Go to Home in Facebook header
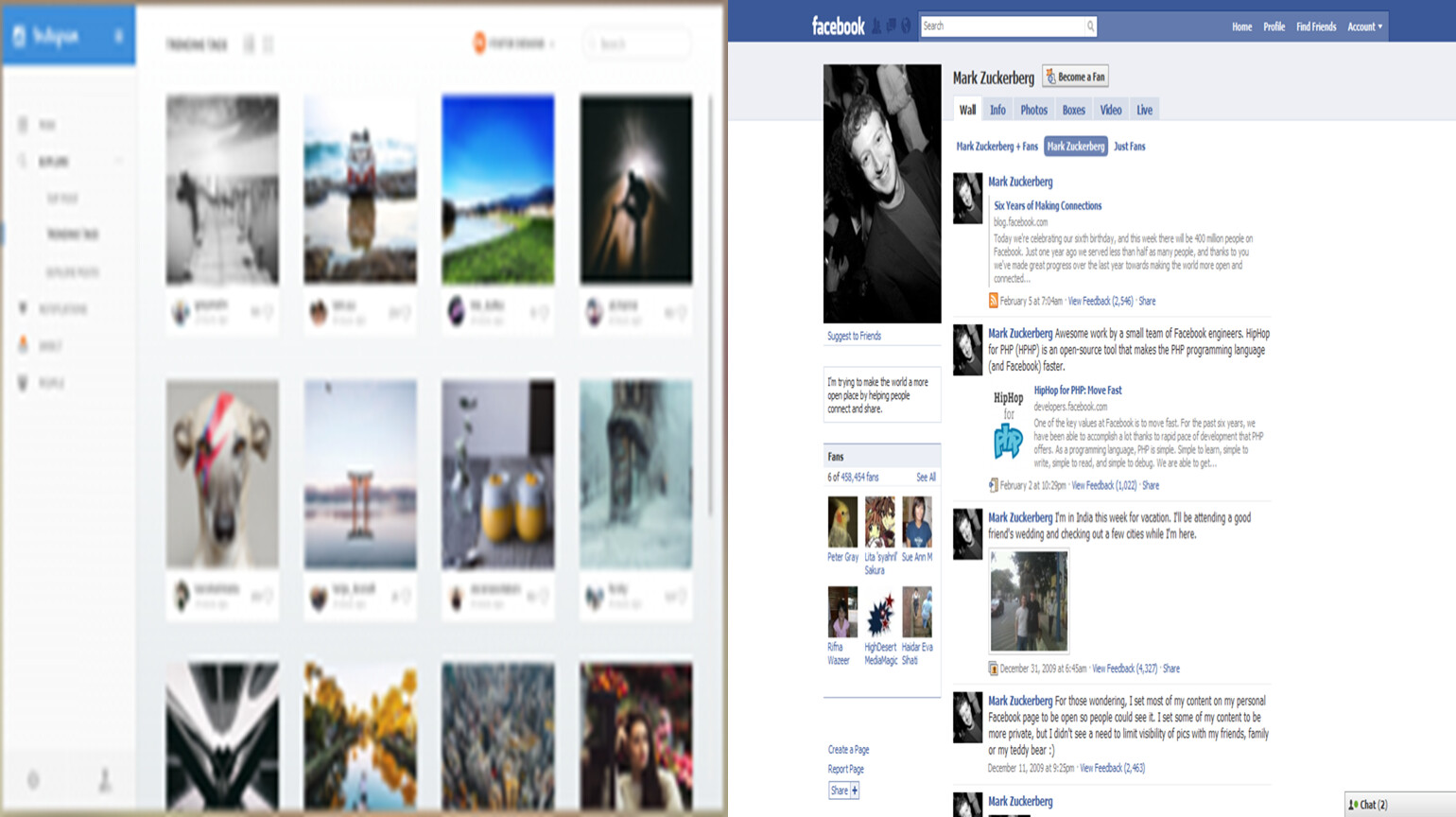This screenshot has width=1456, height=817. pyautogui.click(x=1241, y=26)
